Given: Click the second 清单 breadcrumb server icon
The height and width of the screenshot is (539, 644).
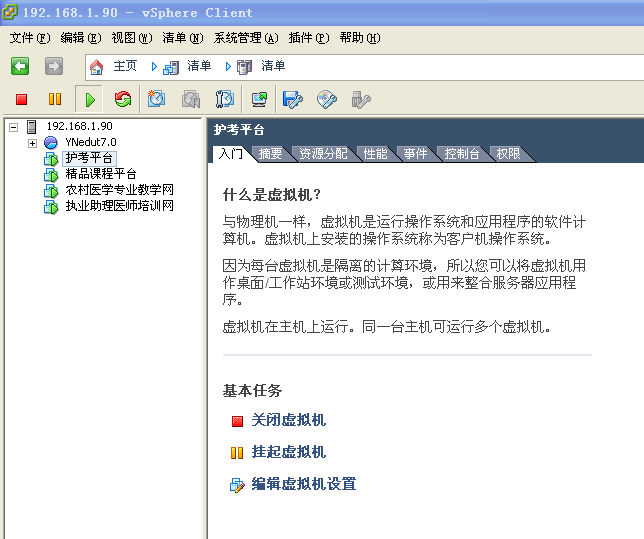Looking at the screenshot, I should coord(245,67).
